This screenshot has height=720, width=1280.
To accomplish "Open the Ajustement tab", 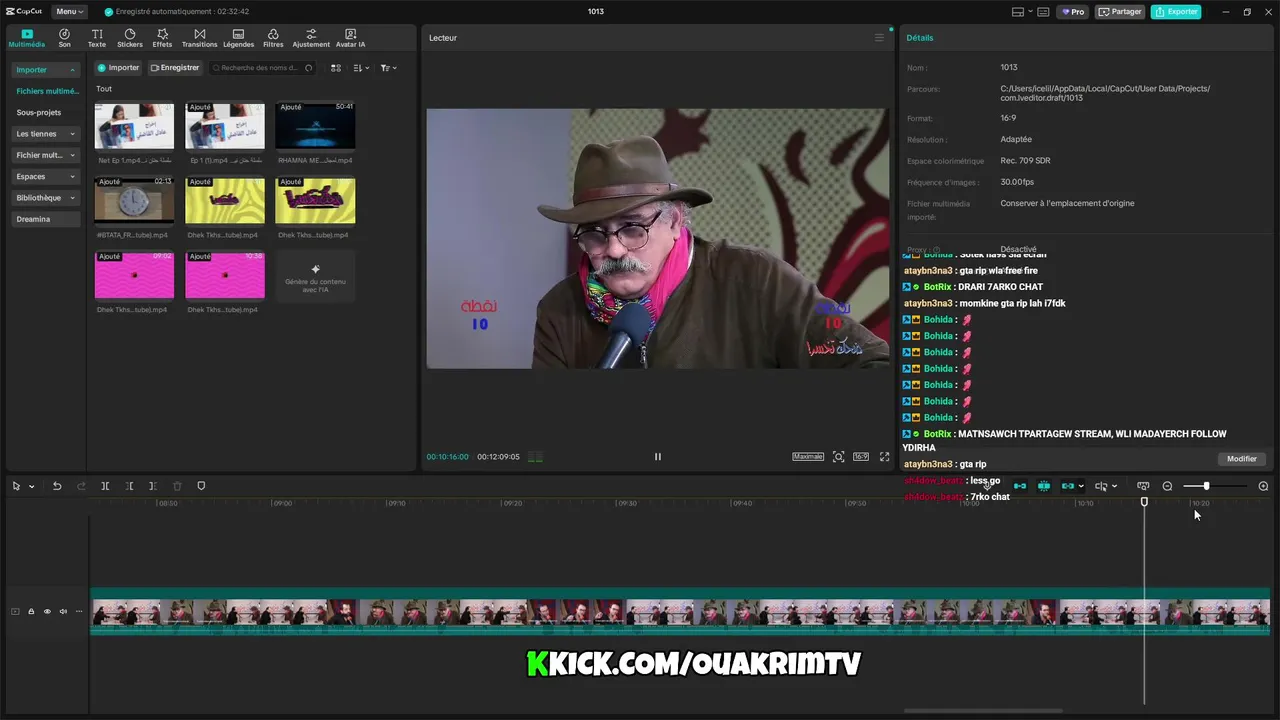I will pyautogui.click(x=311, y=38).
